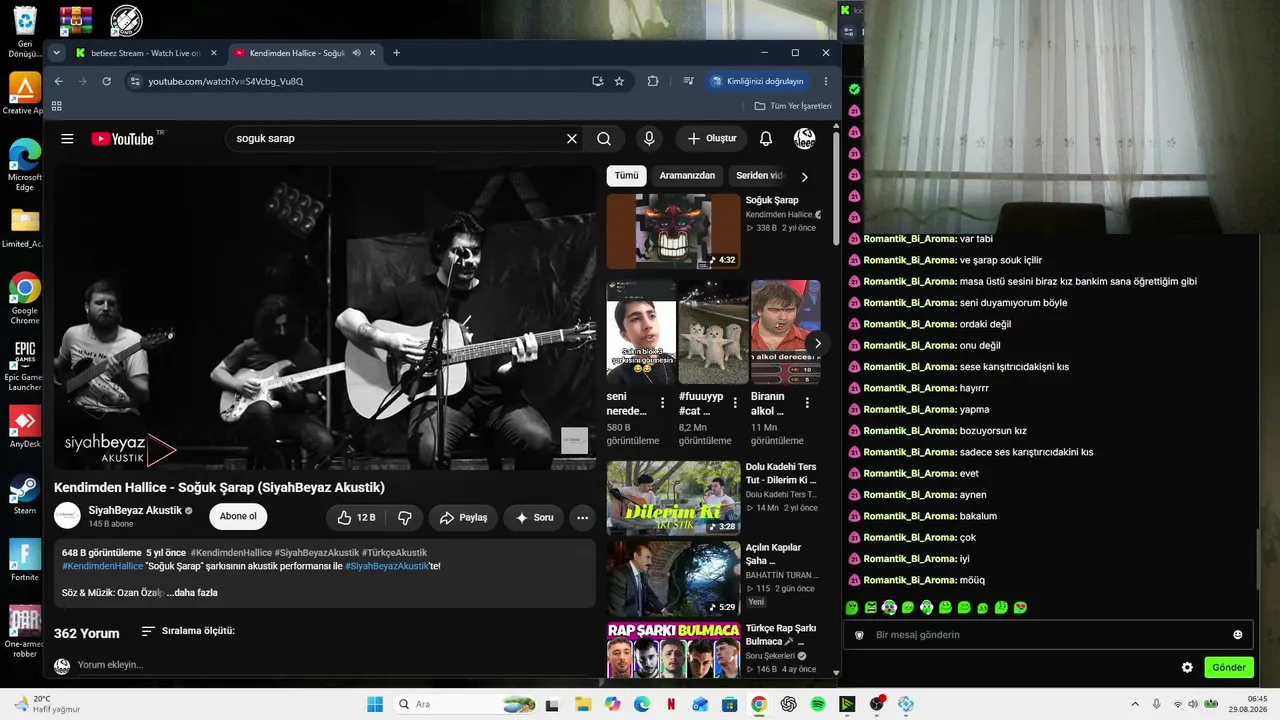The width and height of the screenshot is (1280, 720).
Task: Go back in the Chrome browser
Action: [x=58, y=81]
